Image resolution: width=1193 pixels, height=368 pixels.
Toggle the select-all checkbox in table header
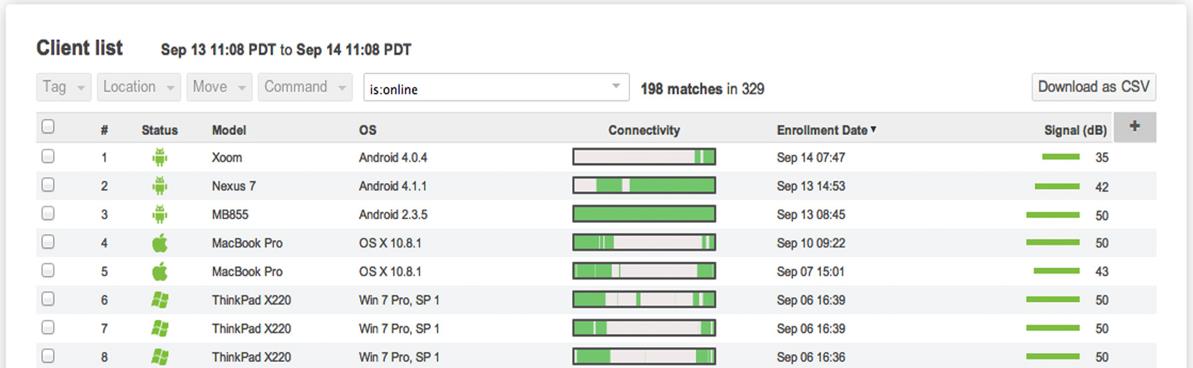tap(48, 127)
